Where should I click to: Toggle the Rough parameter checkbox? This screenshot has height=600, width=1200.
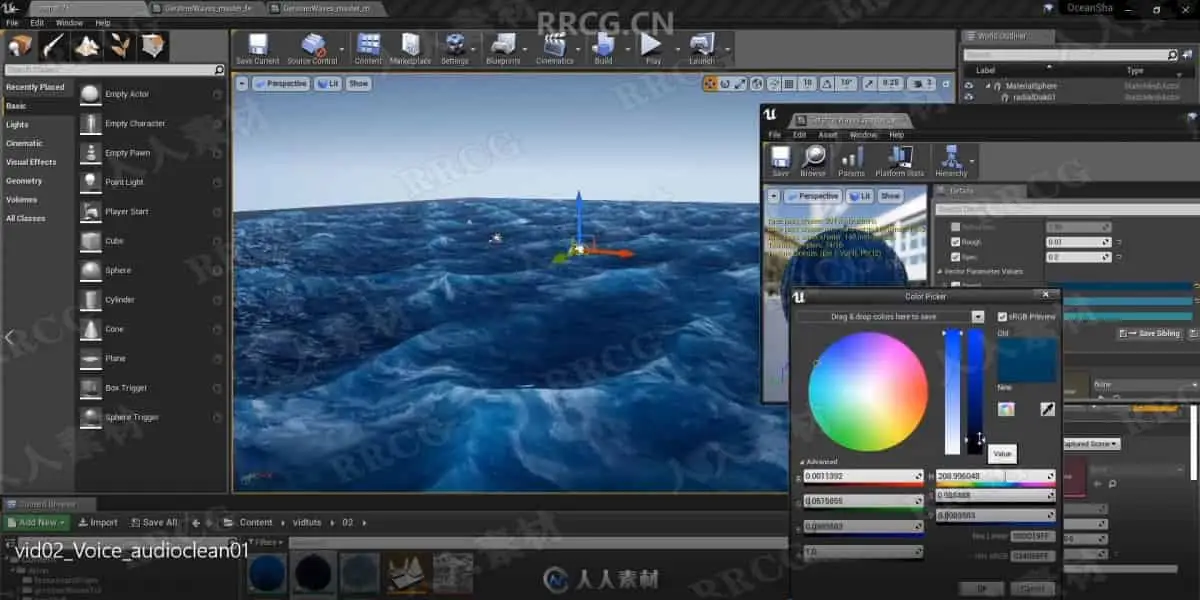pos(955,242)
